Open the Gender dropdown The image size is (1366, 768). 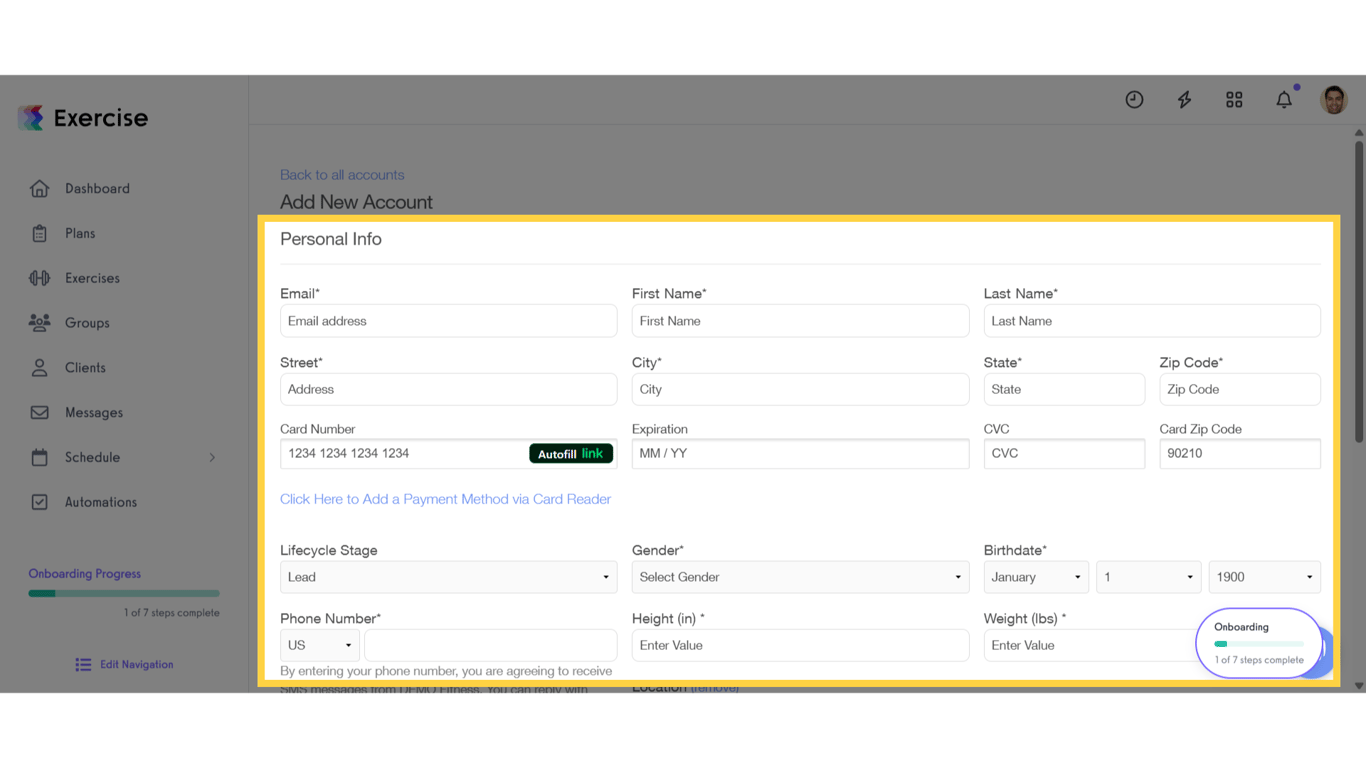point(800,577)
